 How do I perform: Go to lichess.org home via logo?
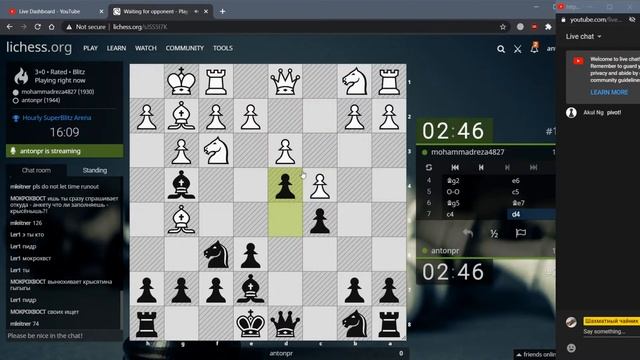pyautogui.click(x=39, y=47)
